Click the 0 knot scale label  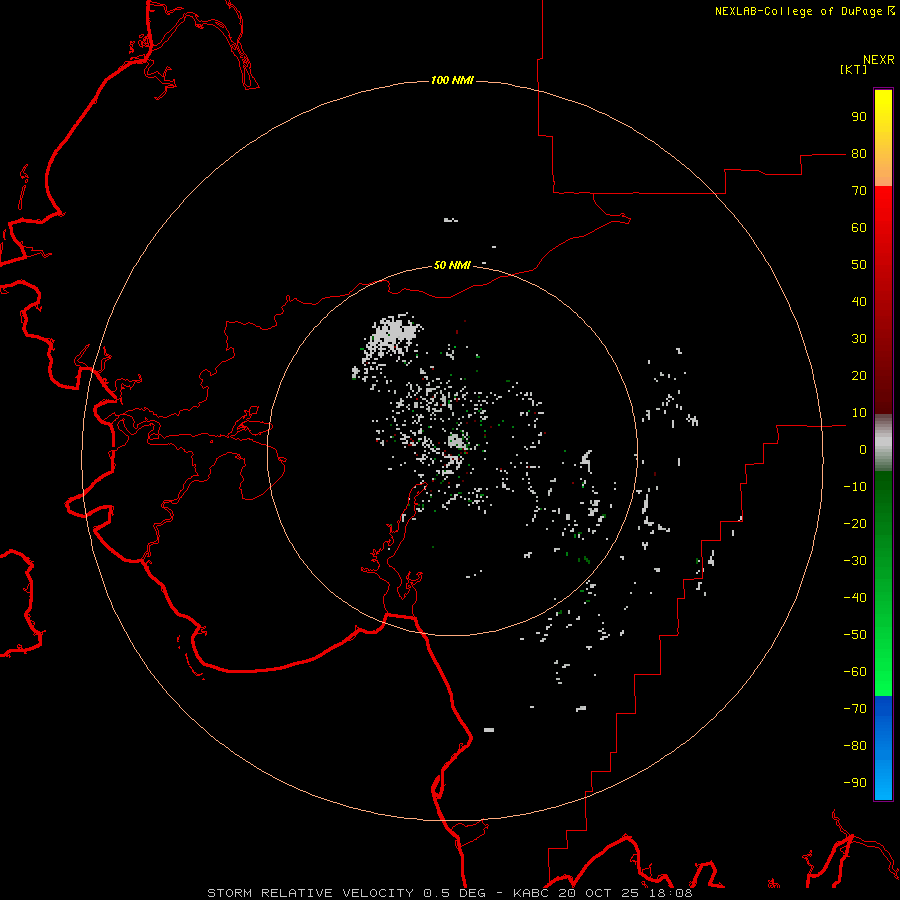[x=863, y=449]
